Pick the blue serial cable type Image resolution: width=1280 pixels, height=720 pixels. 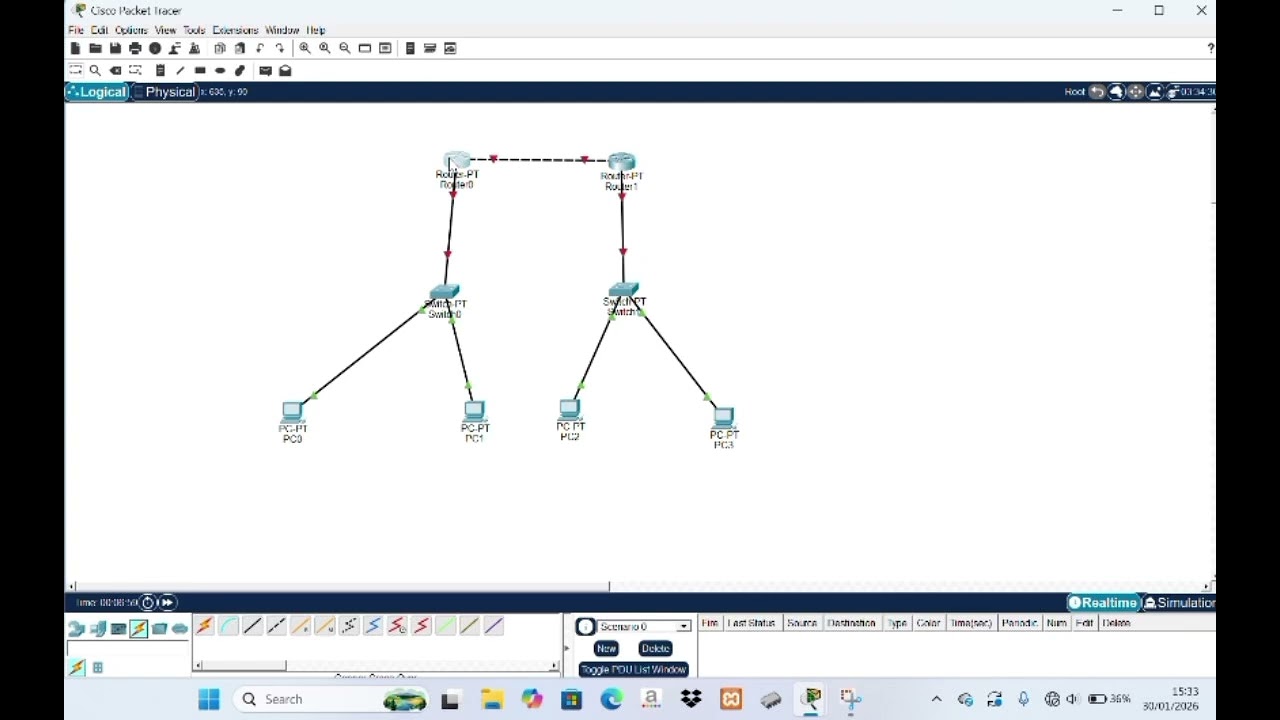point(373,626)
